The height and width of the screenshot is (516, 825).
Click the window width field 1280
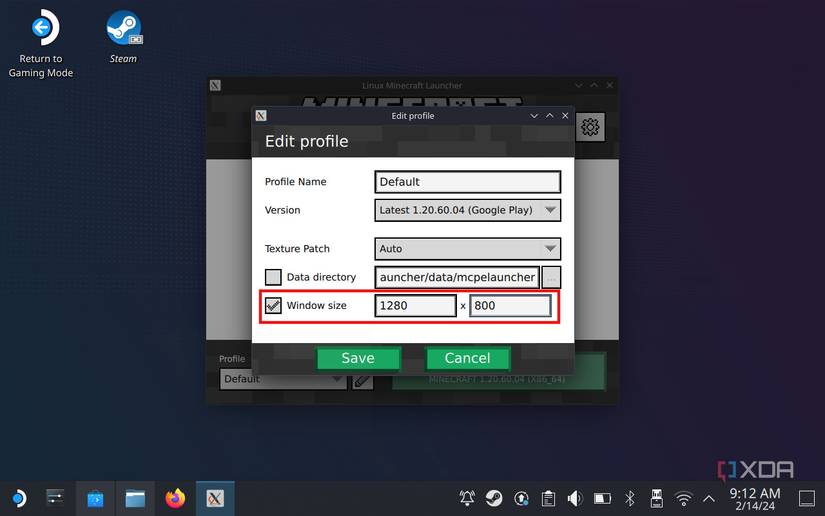[415, 306]
